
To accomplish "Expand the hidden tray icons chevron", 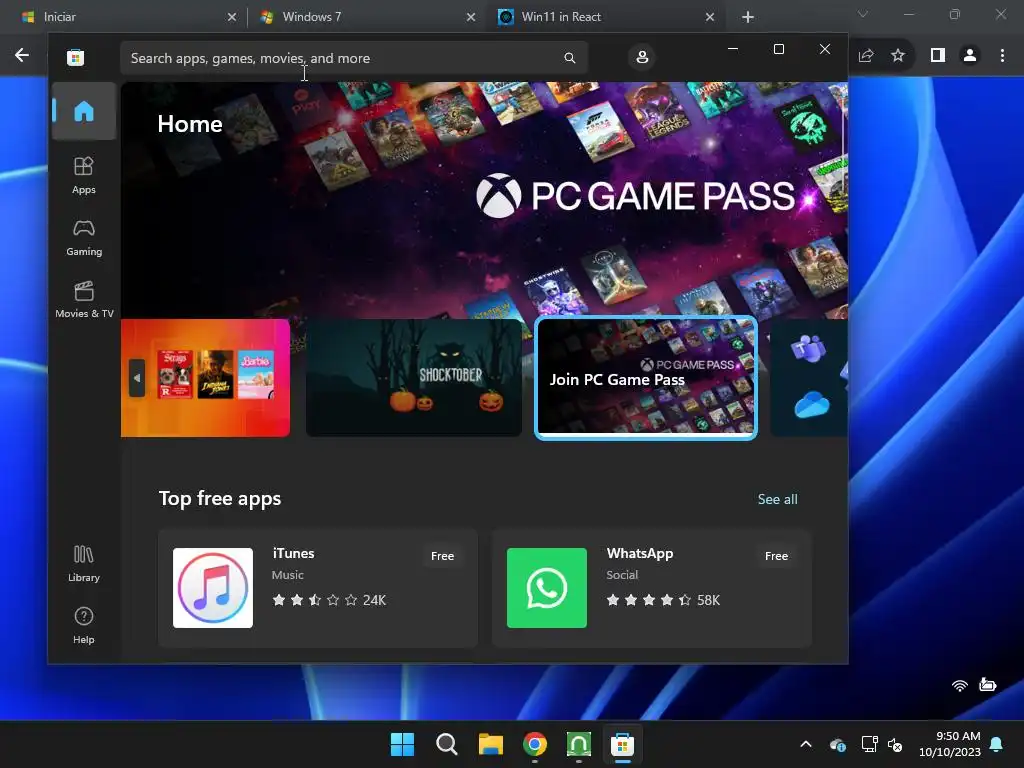I will 806,744.
